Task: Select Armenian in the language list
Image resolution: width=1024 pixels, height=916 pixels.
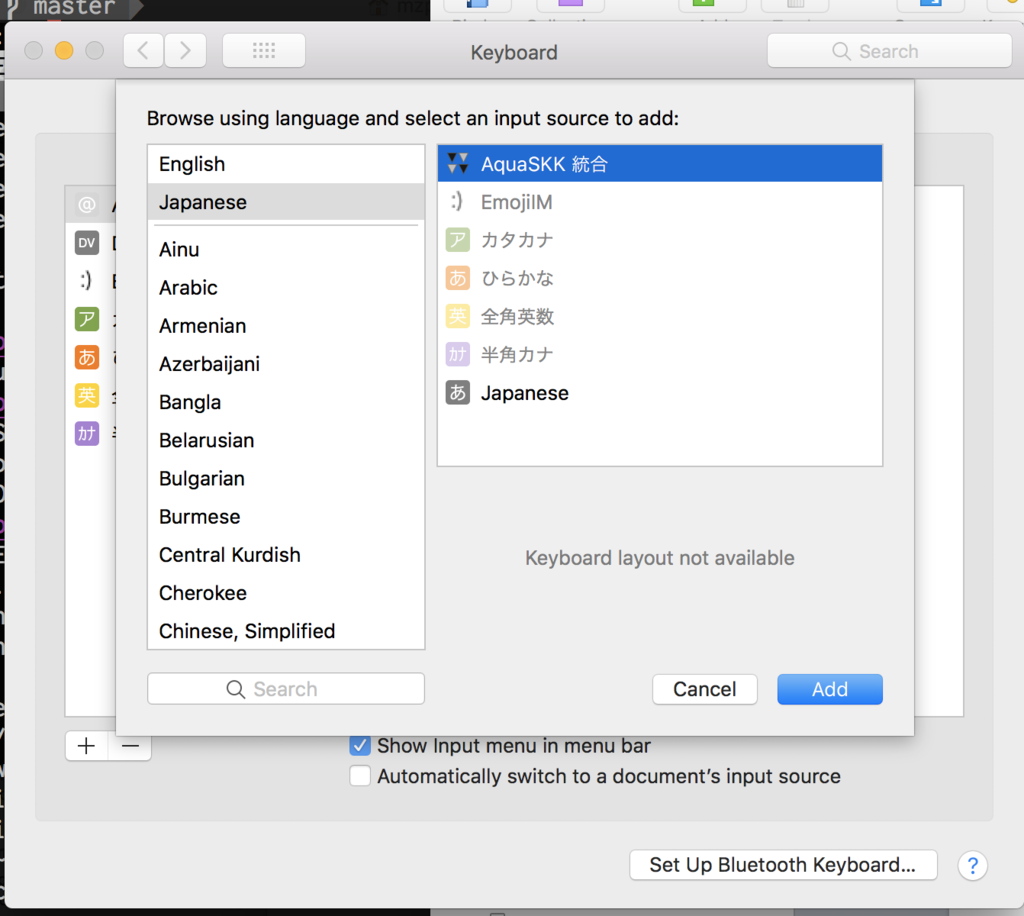Action: [x=286, y=326]
